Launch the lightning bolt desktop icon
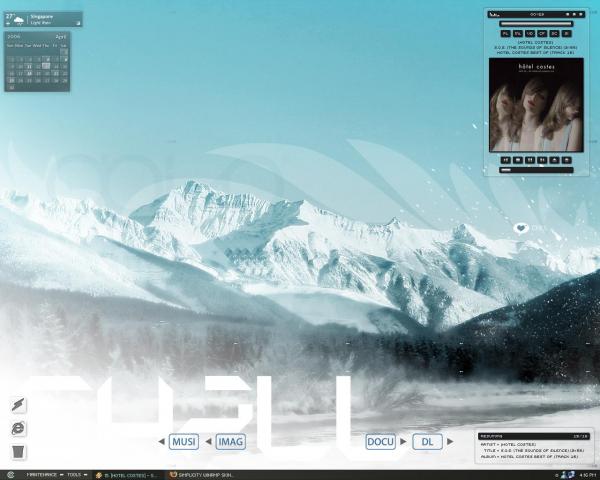This screenshot has height=480, width=600. 18,405
